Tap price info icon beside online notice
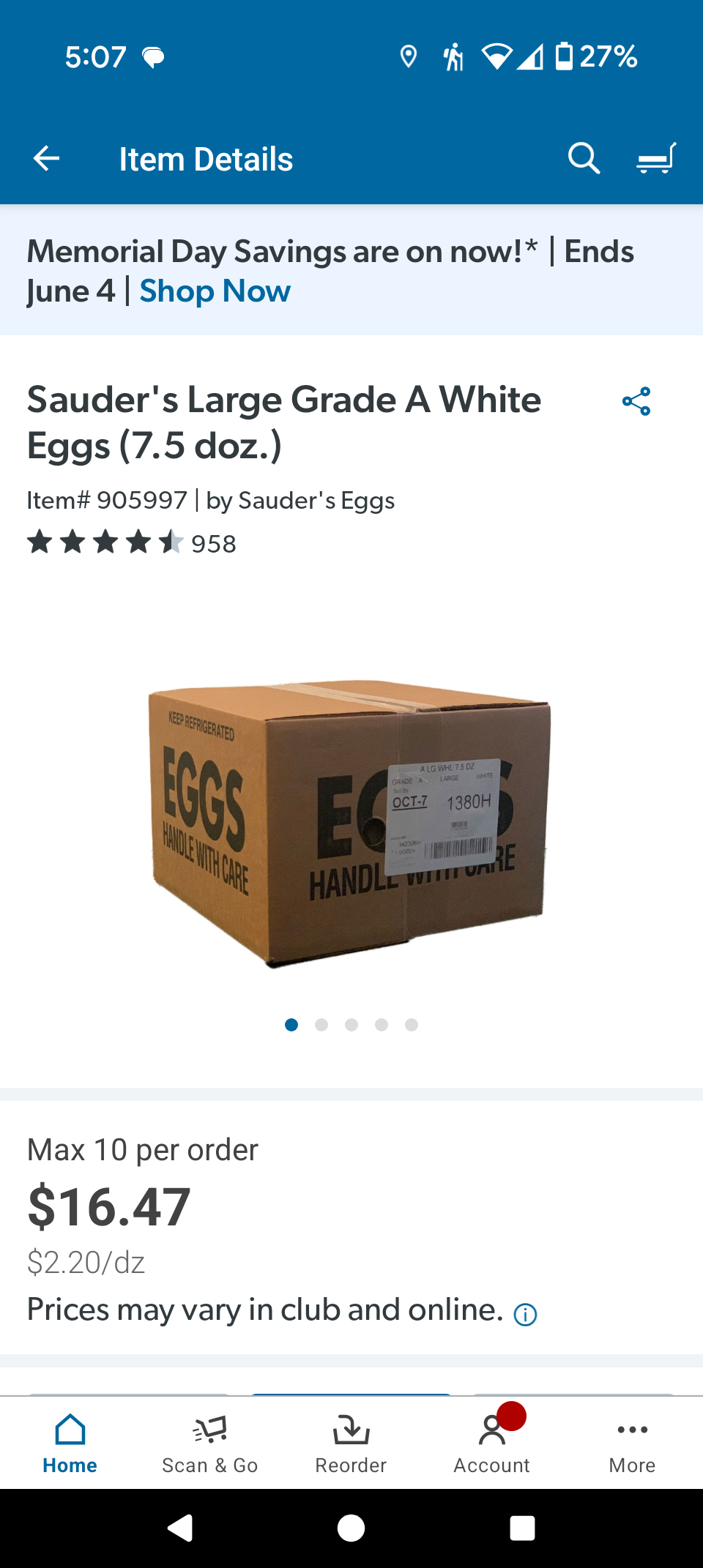Image resolution: width=703 pixels, height=1568 pixels. [x=525, y=1315]
